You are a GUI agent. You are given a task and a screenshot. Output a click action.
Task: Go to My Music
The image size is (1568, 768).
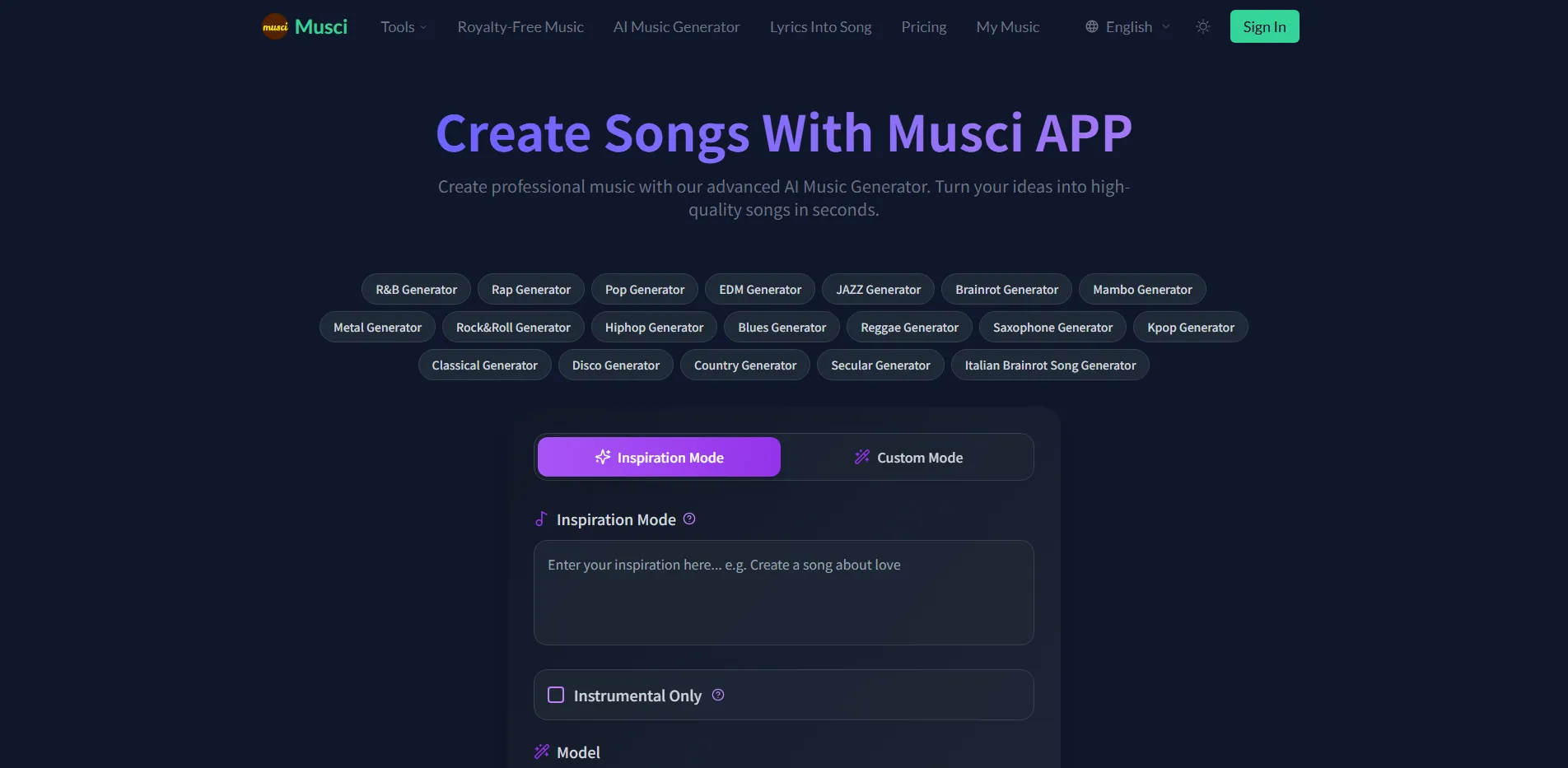[x=1007, y=26]
